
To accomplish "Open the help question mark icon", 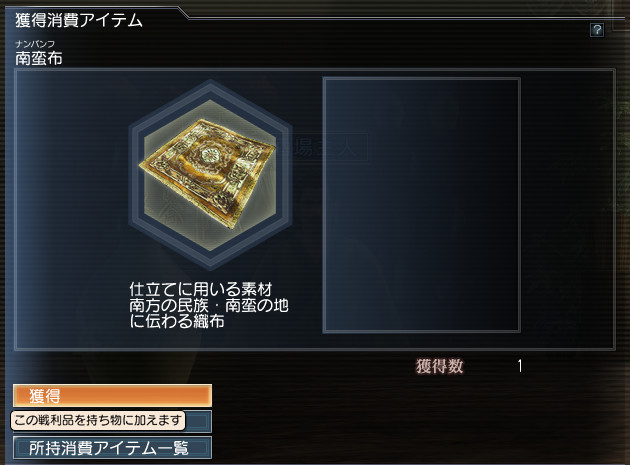I will point(597,30).
